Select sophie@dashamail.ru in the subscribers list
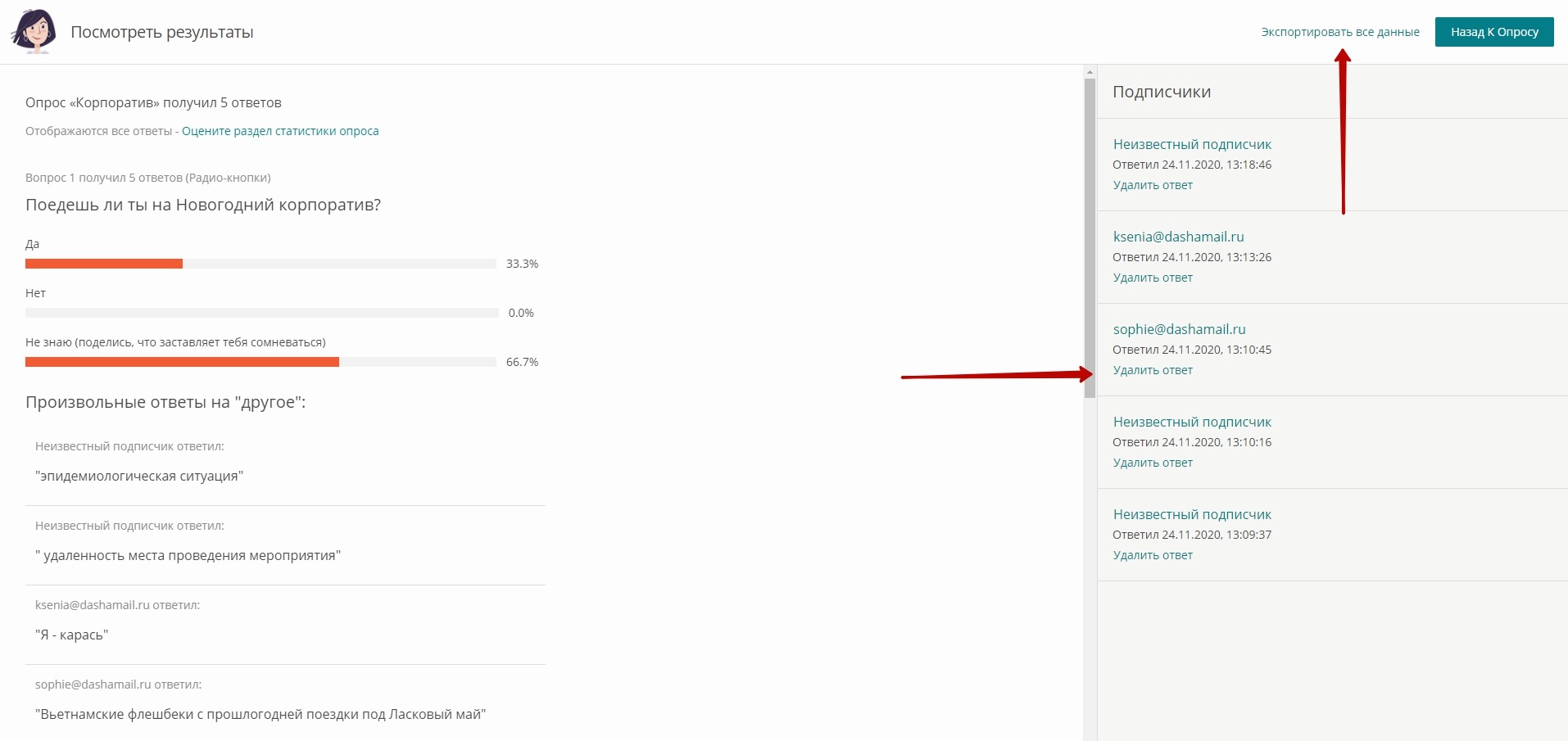1568x741 pixels. pos(1179,329)
